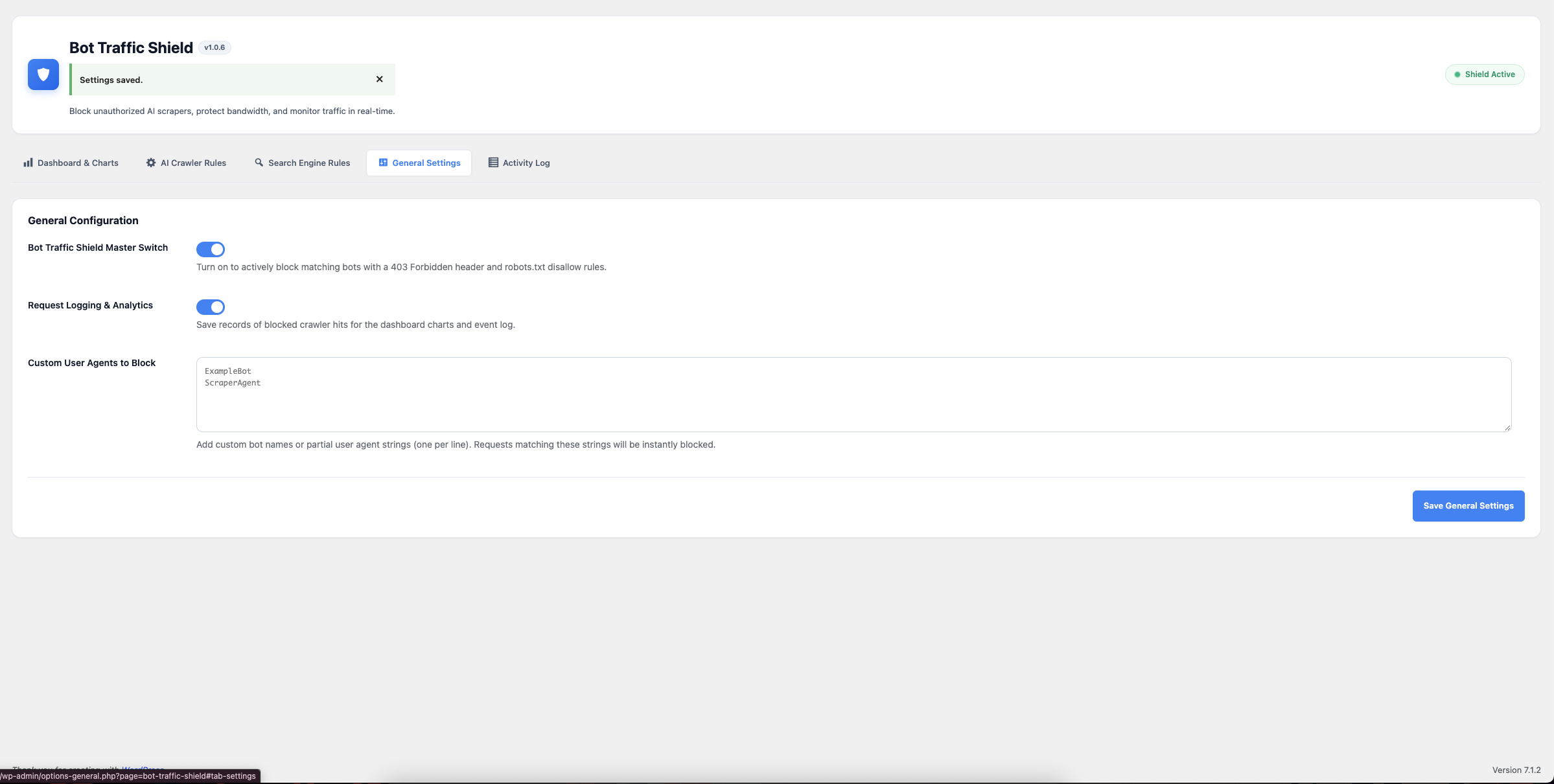Click the Custom User Agents to Block label
The image size is (1554, 784).
91,363
